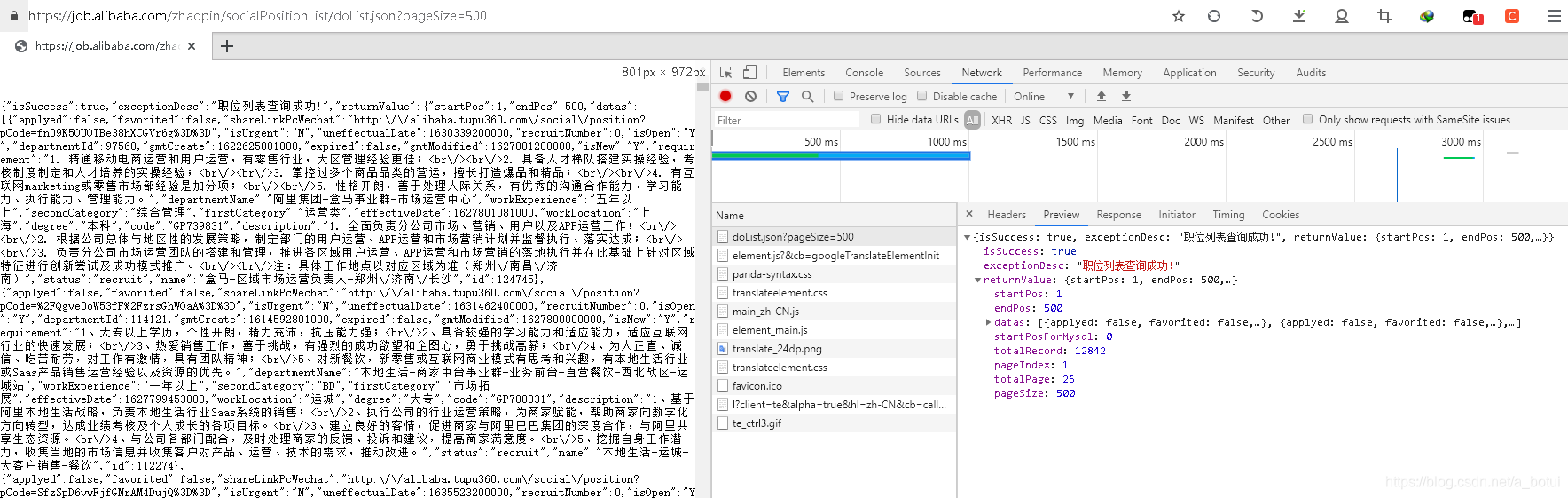1568x498 pixels.
Task: Clear the network log
Action: (750, 96)
